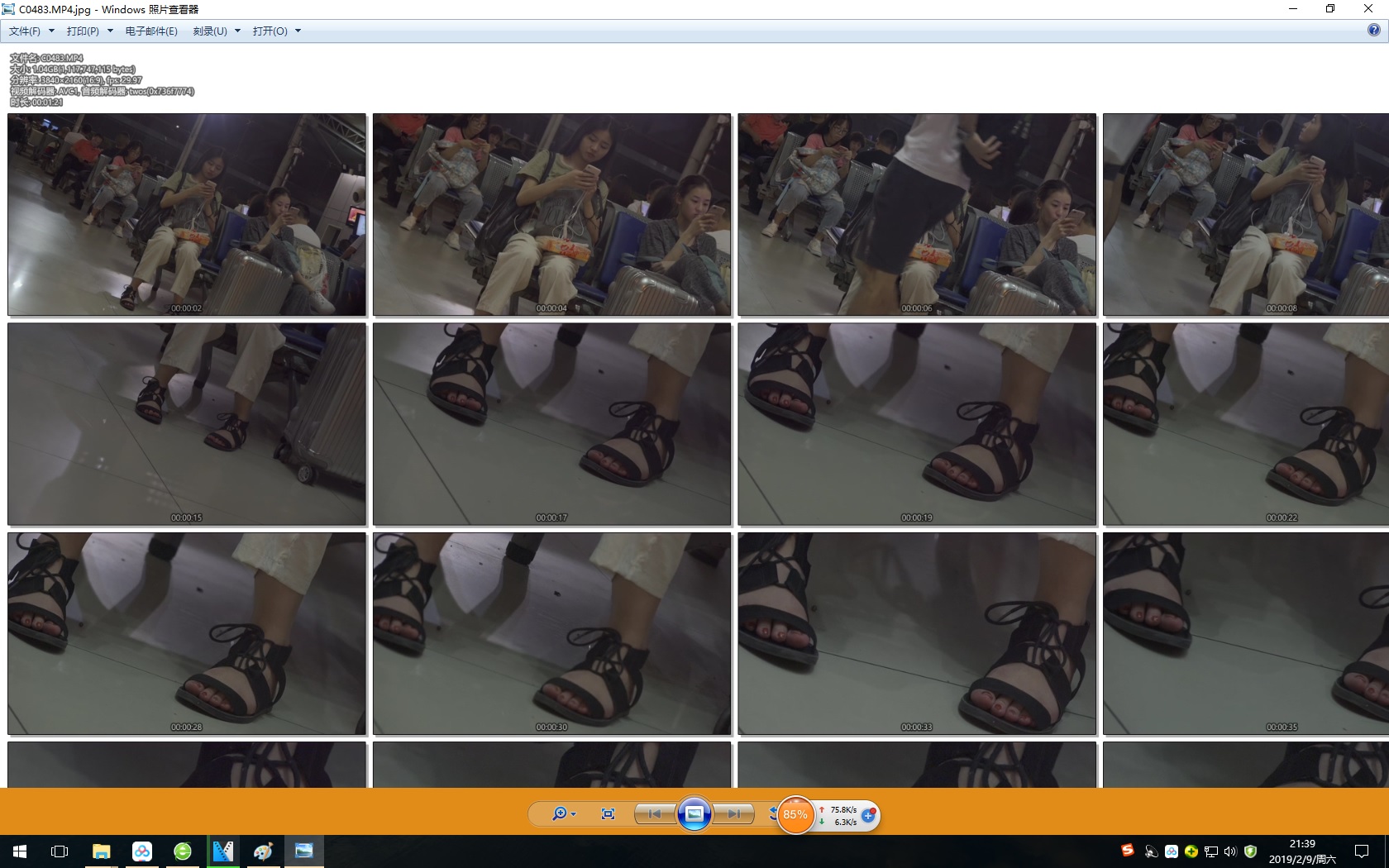Open the 打开(O) menu
1389x868 pixels.
tap(270, 31)
